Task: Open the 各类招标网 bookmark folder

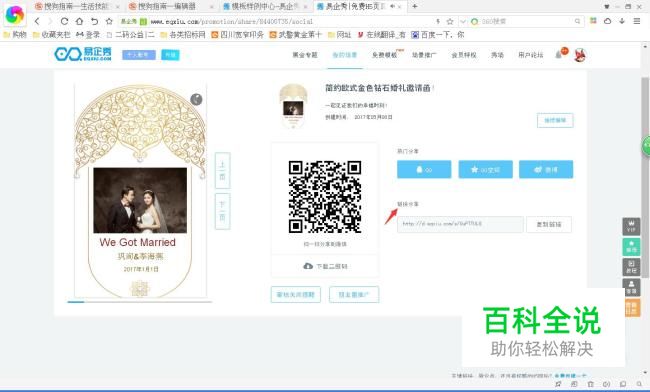Action: [183, 35]
